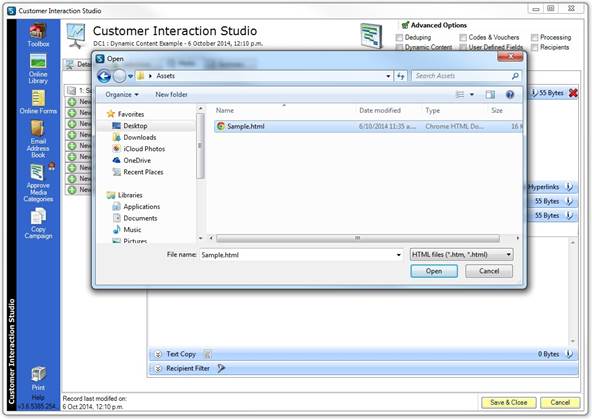This screenshot has width=592, height=419.
Task: Select Recent Places in navigation pane
Action: tap(138, 172)
